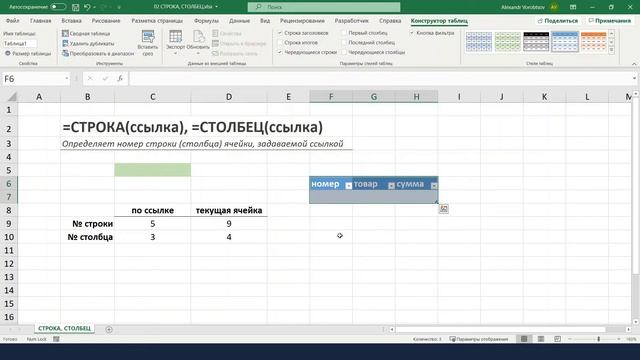The width and height of the screenshot is (640, 360).
Task: Expand the Name Box dropdown arrow
Action: 67,78
